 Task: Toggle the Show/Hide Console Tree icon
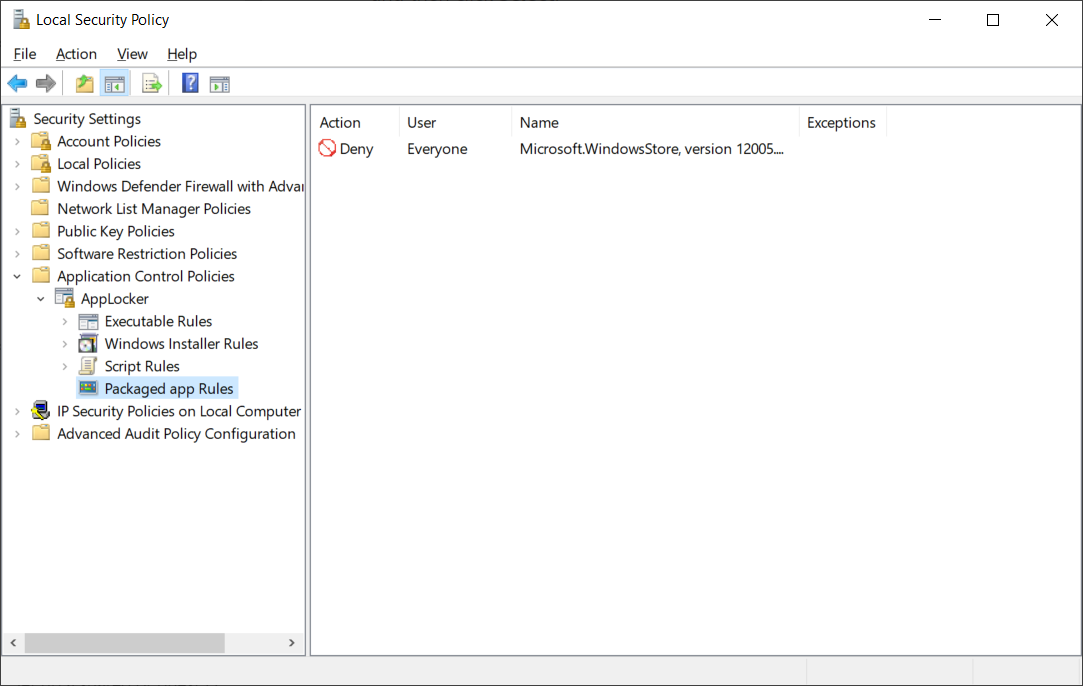[115, 84]
